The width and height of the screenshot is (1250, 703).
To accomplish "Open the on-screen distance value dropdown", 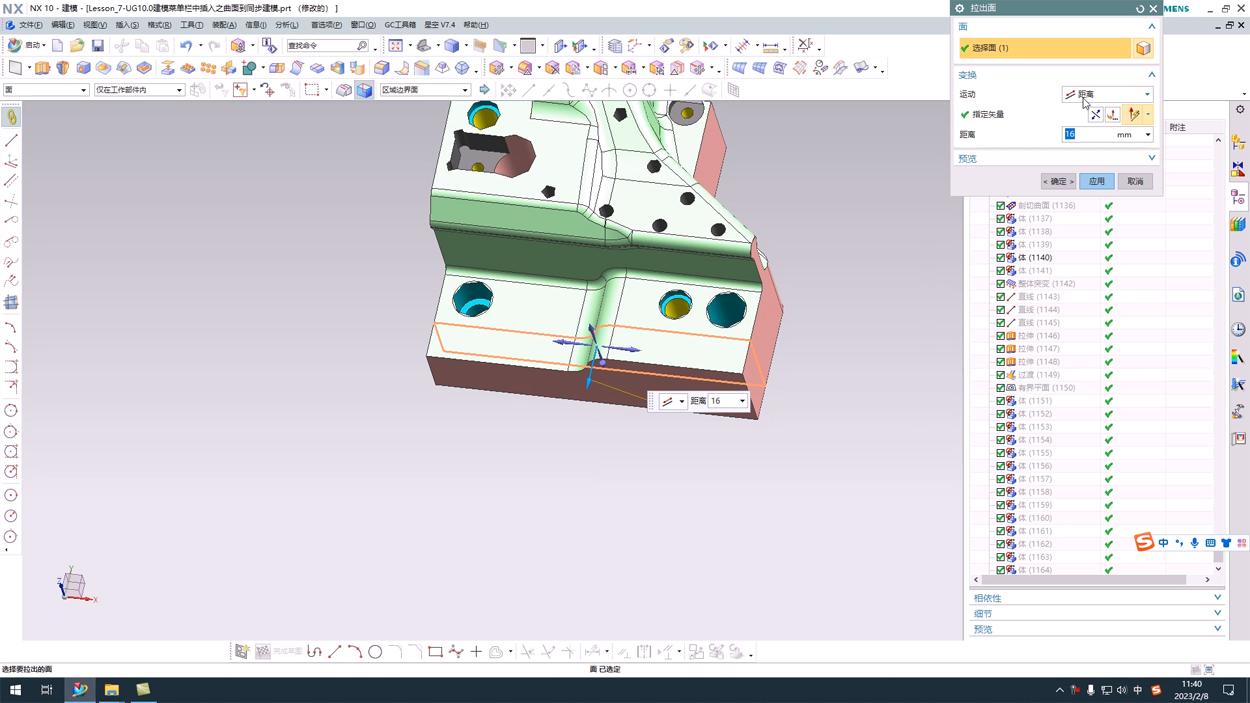I will (x=742, y=401).
